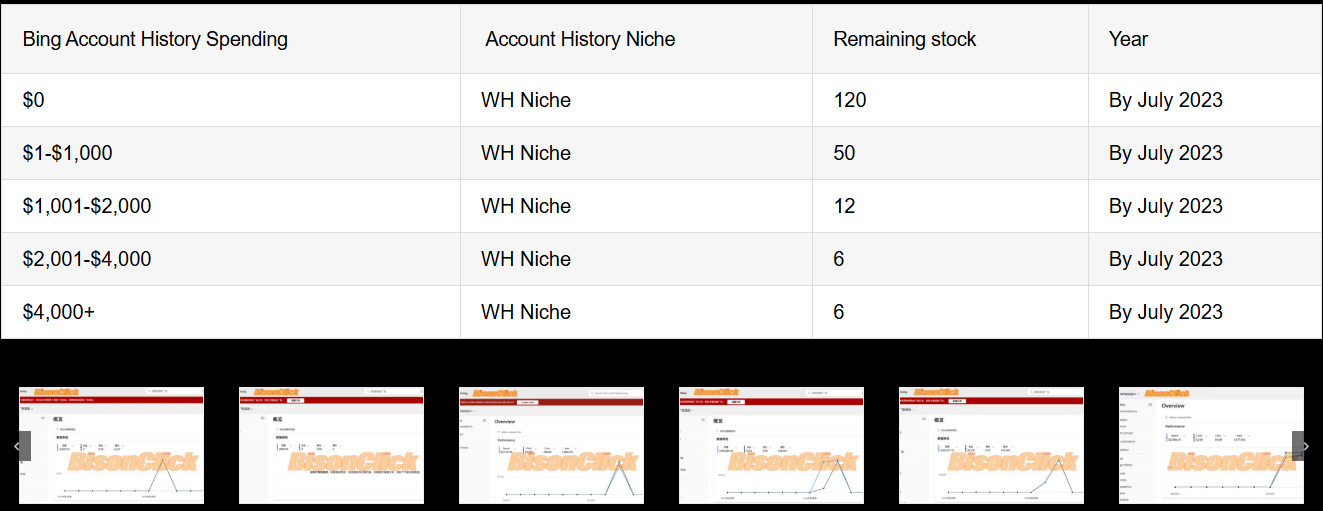
Task: Select the 'Remaining stock' column header
Action: pyautogui.click(x=905, y=39)
